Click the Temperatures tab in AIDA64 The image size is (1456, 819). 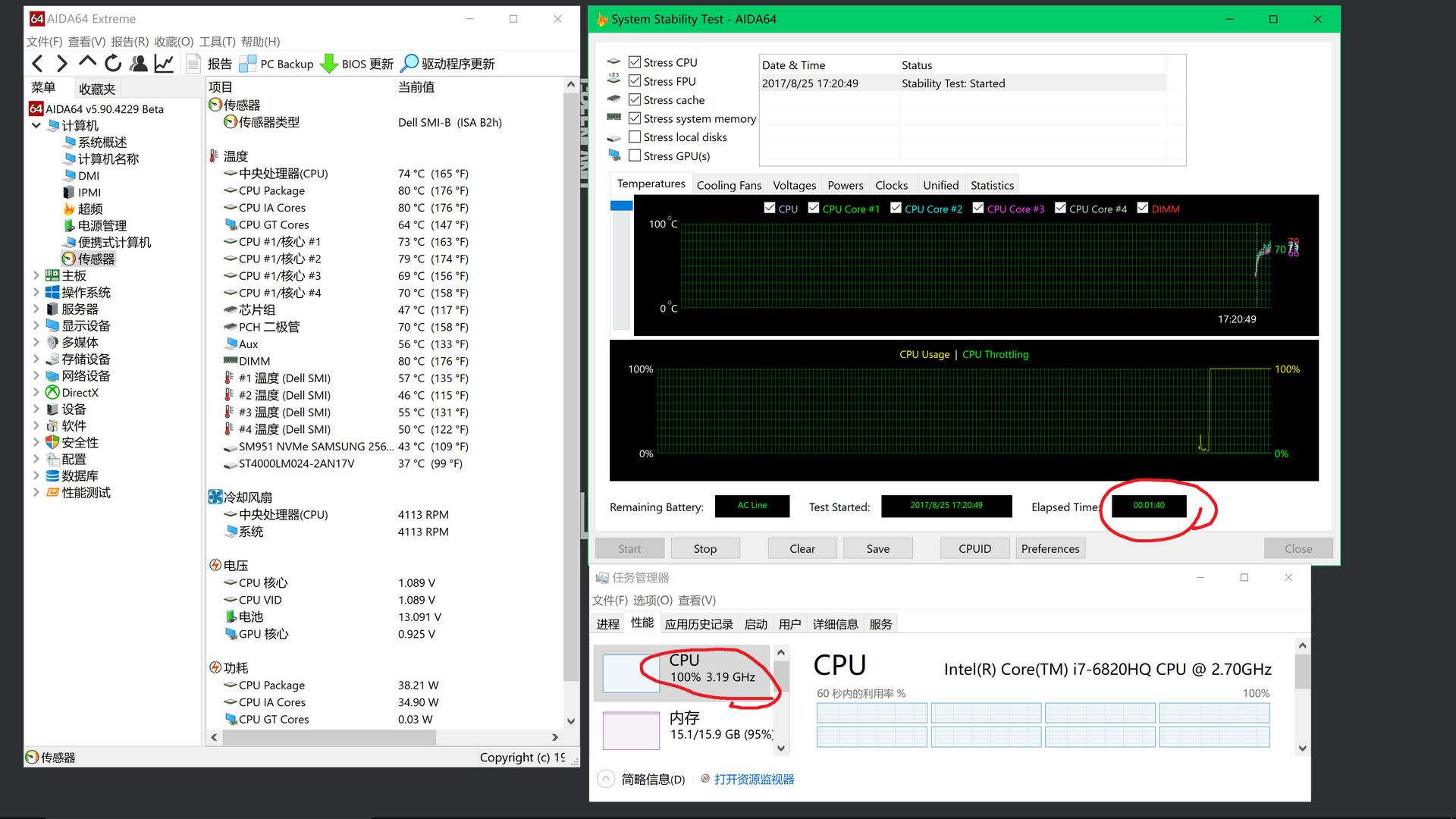pyautogui.click(x=650, y=184)
